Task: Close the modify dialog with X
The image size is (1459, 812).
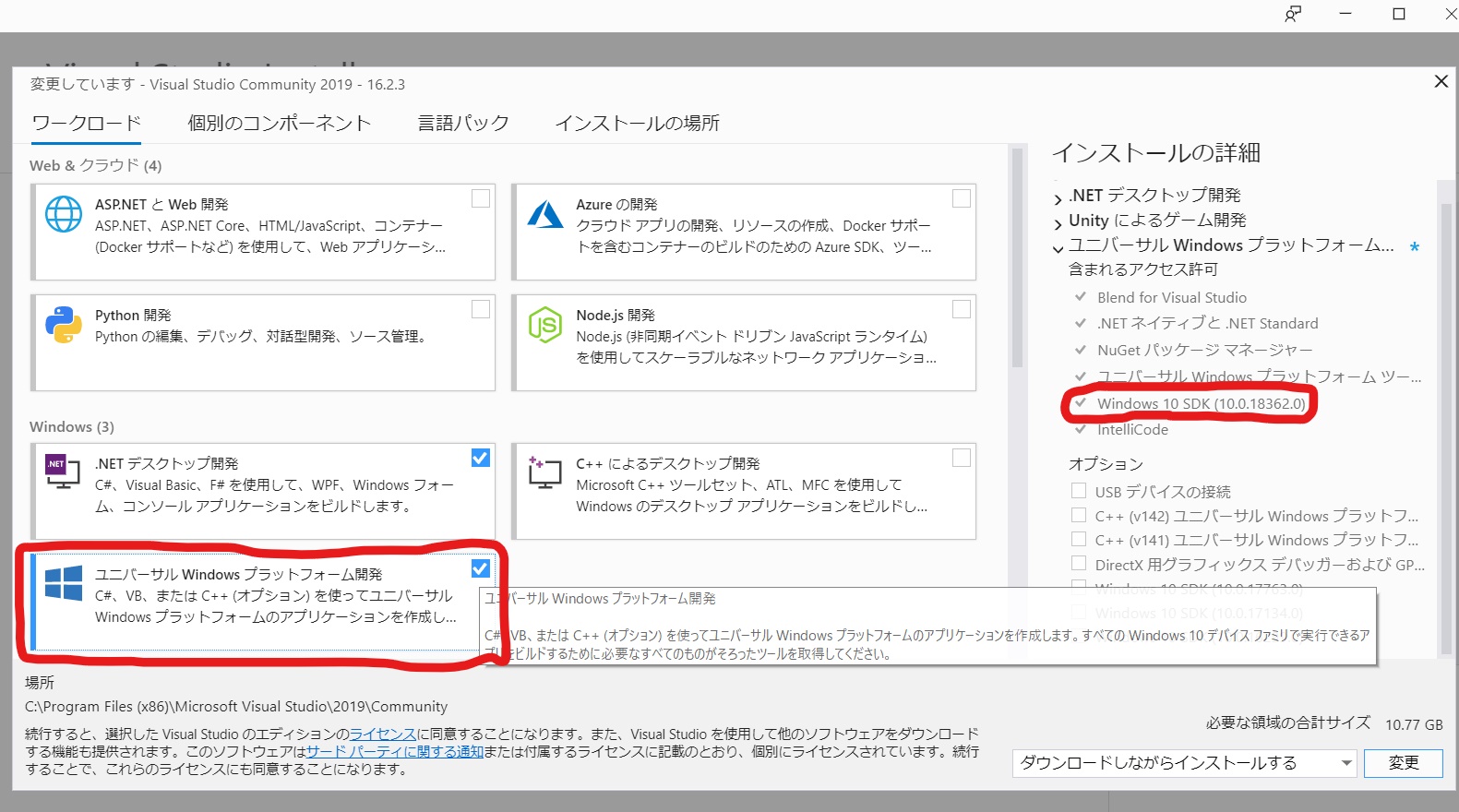Action: point(1441,81)
